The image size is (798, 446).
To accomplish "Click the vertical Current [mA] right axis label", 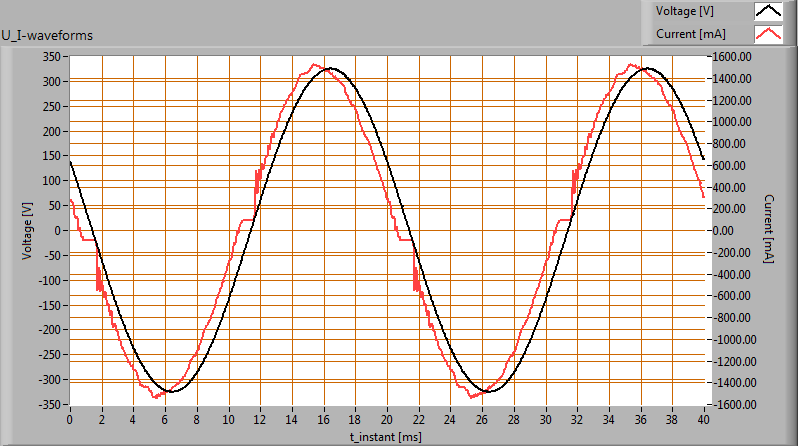I will coord(767,230).
